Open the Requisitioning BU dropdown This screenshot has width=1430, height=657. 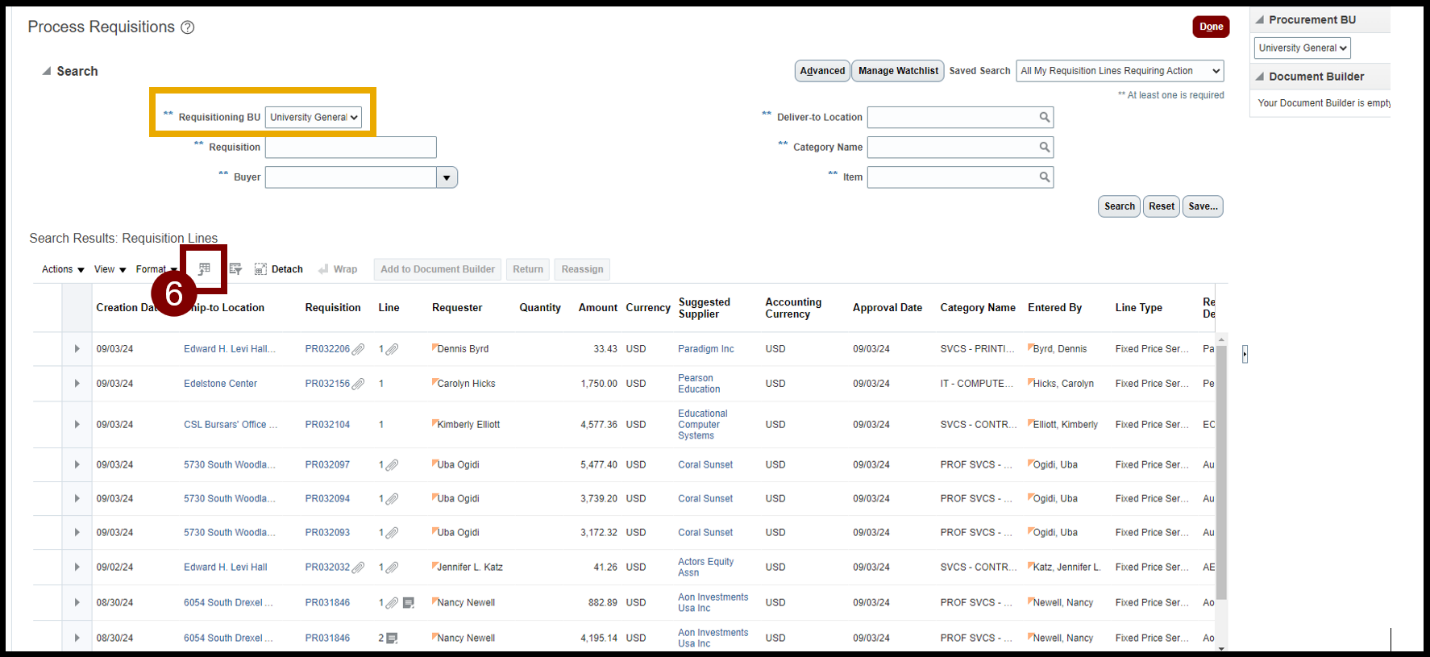pos(313,118)
